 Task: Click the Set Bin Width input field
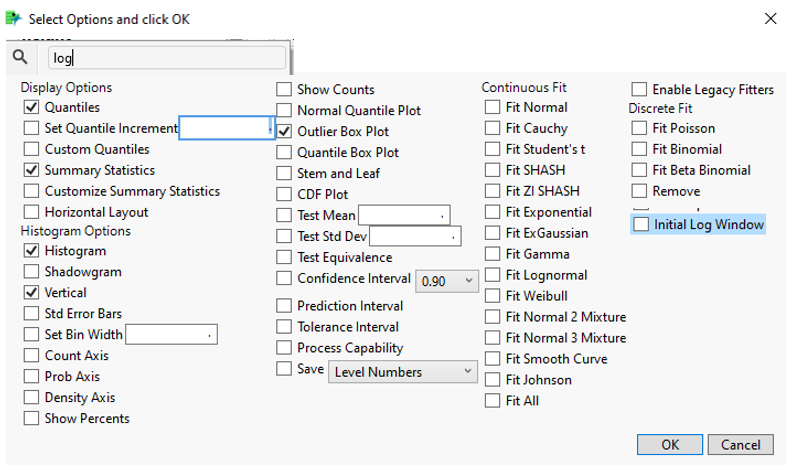pos(171,335)
